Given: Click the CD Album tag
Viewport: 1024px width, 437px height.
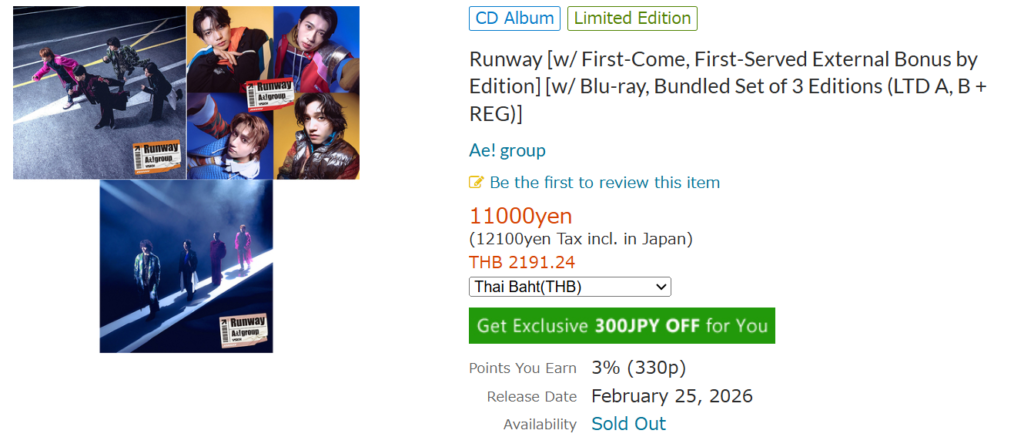Looking at the screenshot, I should click(x=514, y=18).
